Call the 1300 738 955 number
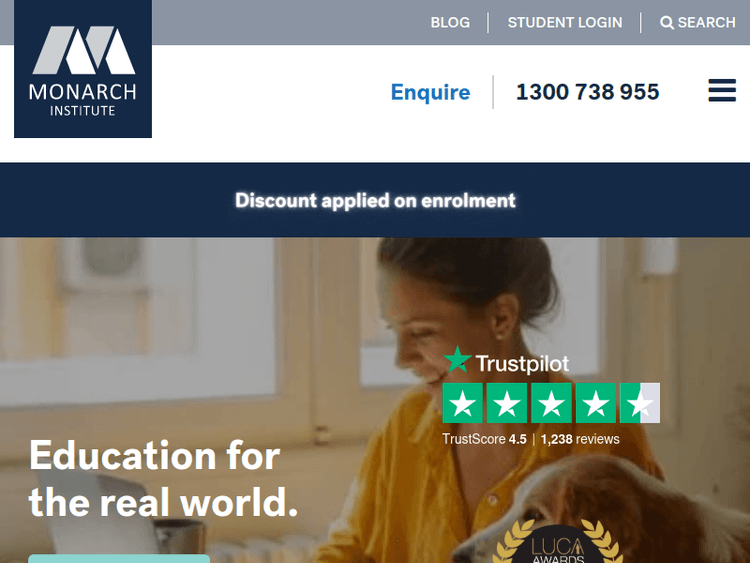Viewport: 750px width, 563px height. (x=588, y=92)
